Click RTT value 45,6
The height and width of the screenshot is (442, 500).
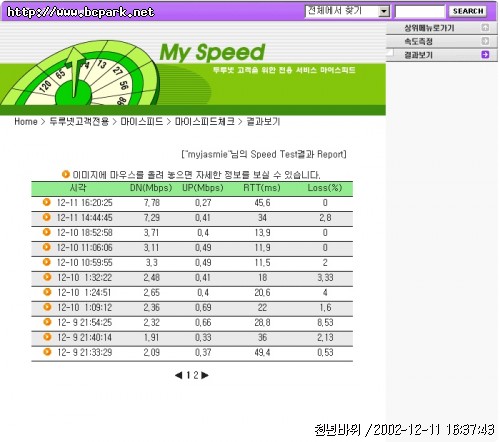tap(262, 203)
